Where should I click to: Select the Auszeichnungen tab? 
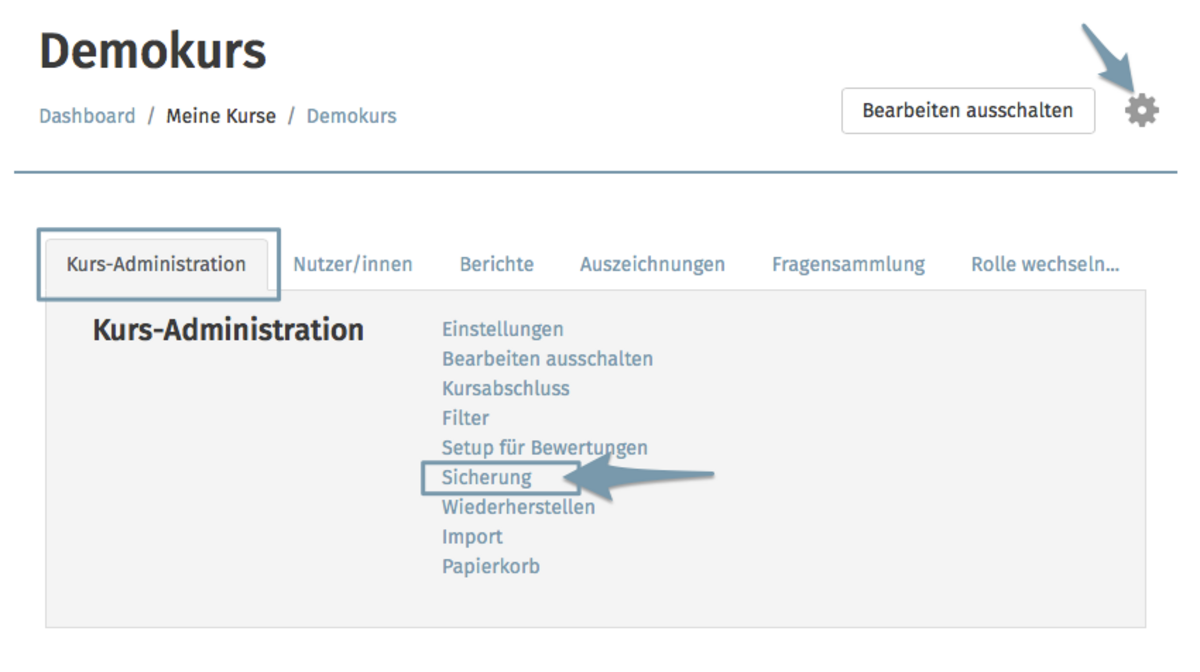point(652,265)
